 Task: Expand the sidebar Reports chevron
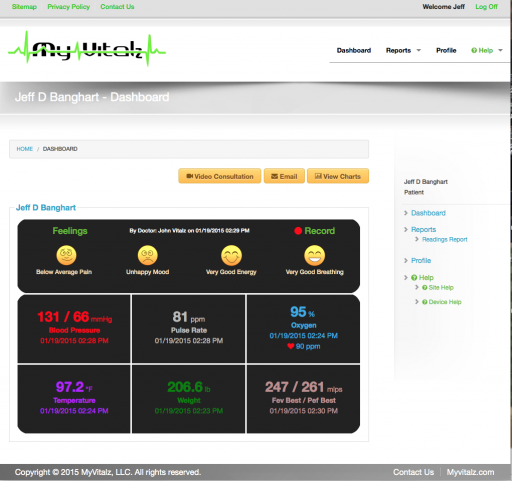click(x=406, y=229)
